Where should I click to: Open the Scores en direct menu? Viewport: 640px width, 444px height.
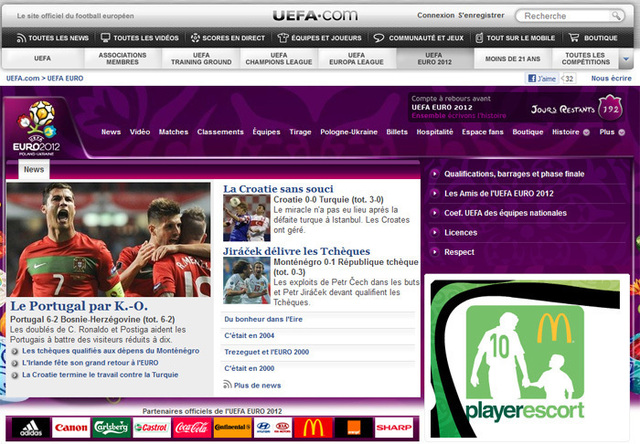point(226,37)
